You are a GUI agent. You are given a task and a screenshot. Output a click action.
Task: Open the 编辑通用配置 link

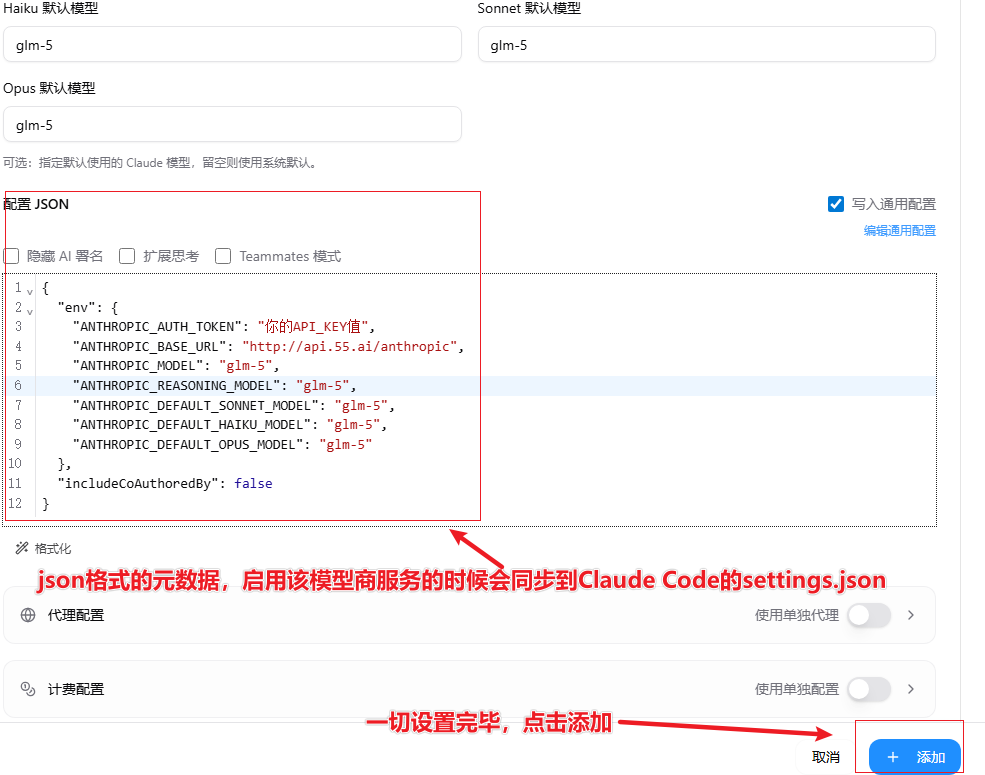[x=900, y=230]
